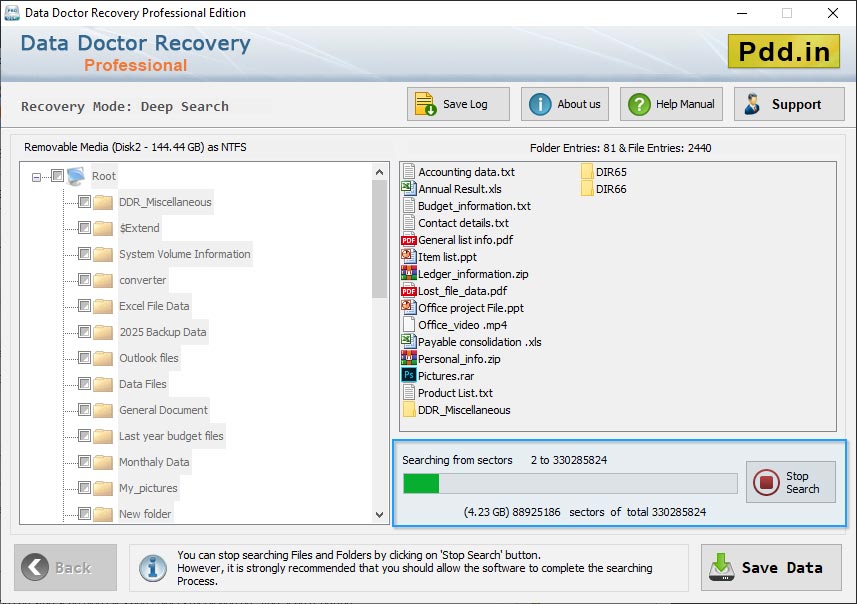Select Contact details.txt in file list
This screenshot has height=604, width=857.
[463, 223]
